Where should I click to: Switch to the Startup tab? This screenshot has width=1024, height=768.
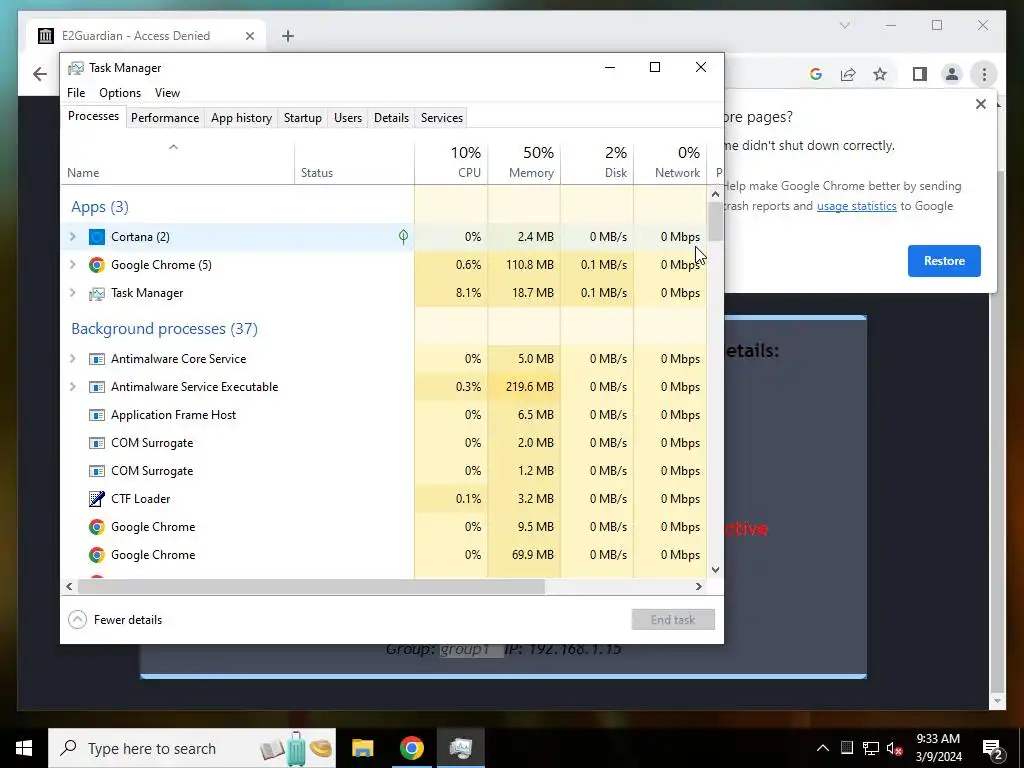tap(302, 118)
